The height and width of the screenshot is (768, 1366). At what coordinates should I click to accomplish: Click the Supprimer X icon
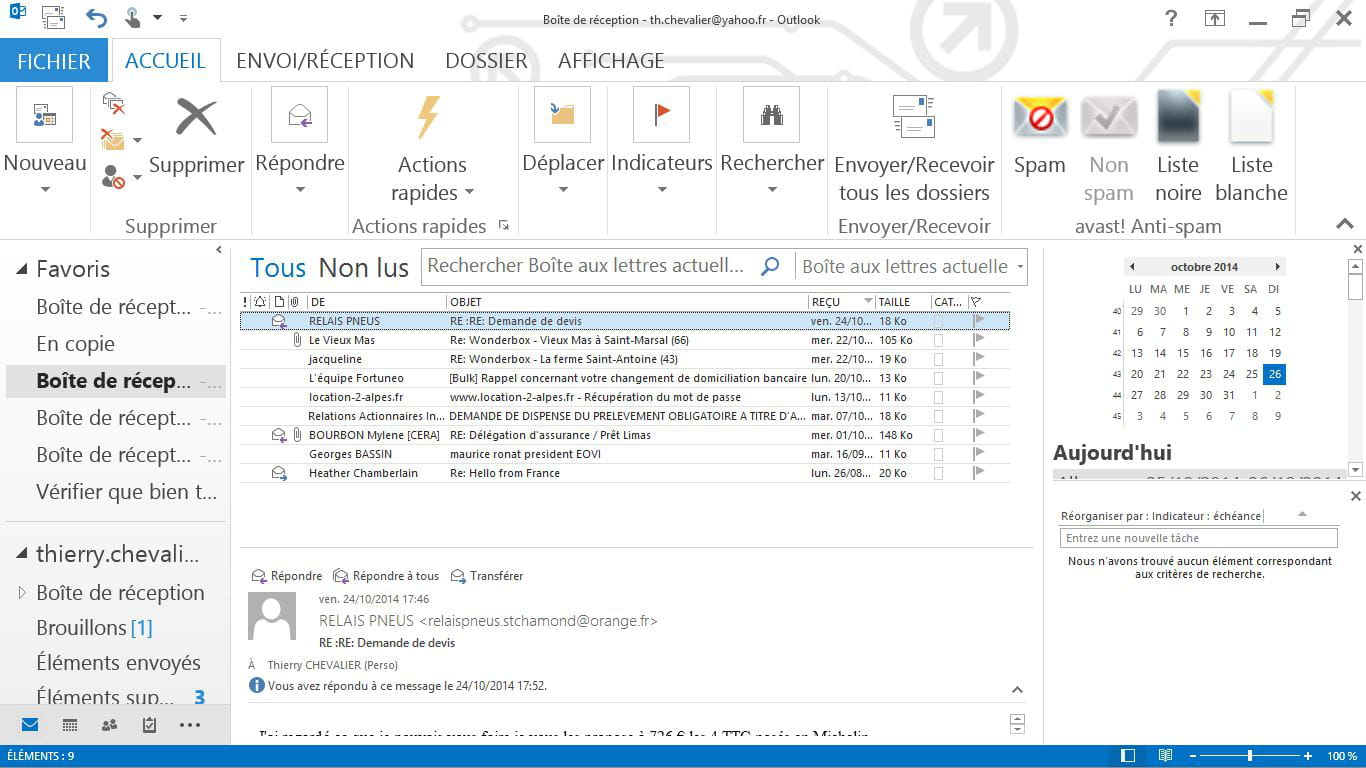point(196,118)
